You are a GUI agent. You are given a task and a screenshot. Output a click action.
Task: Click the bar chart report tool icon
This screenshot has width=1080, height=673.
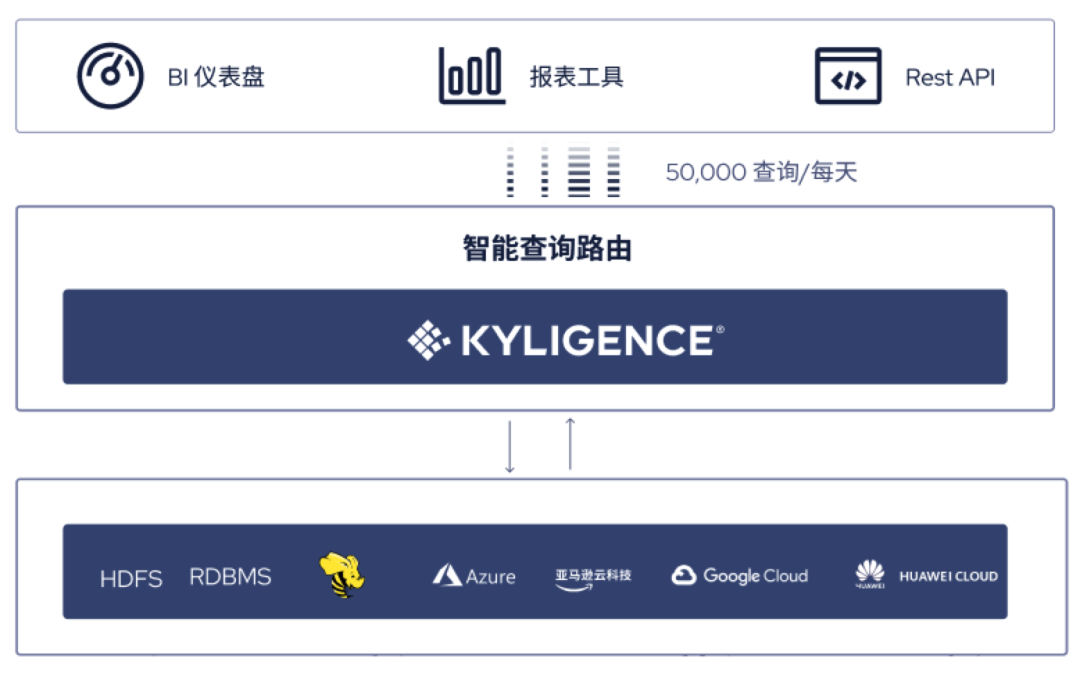(472, 76)
